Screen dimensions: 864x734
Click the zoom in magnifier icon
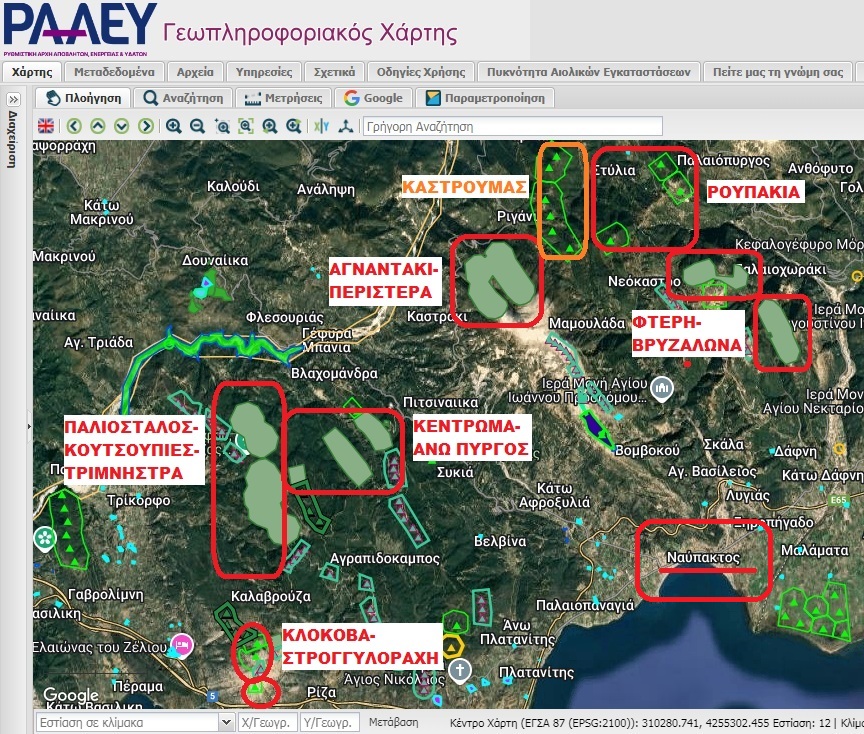(174, 126)
